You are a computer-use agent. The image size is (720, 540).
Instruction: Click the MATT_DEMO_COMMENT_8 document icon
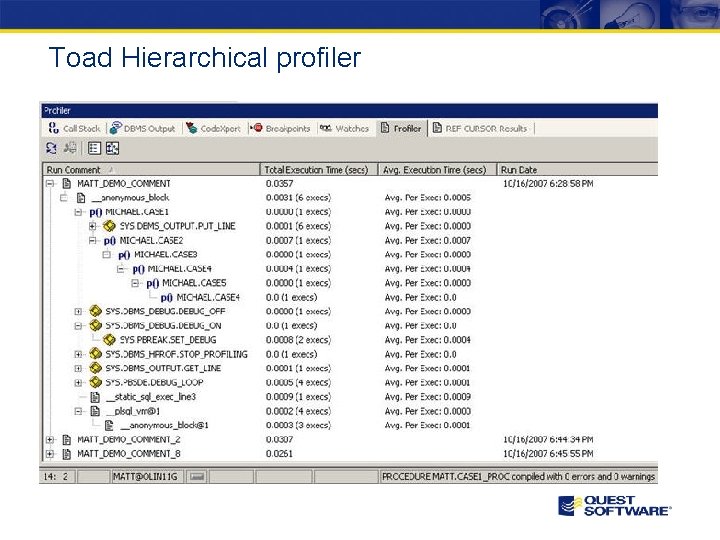pos(67,454)
